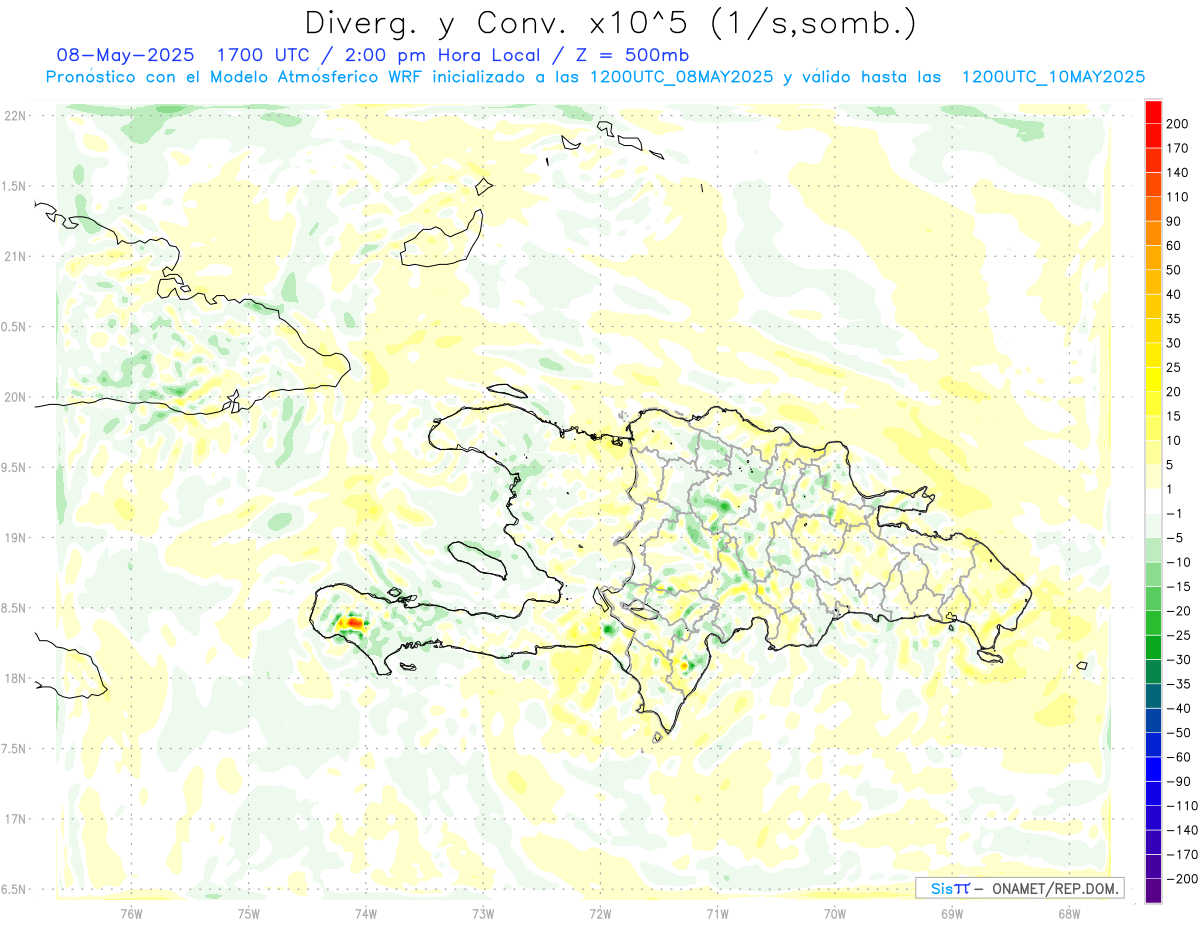Click the '25' color scale value
1200x927 pixels.
point(1174,367)
